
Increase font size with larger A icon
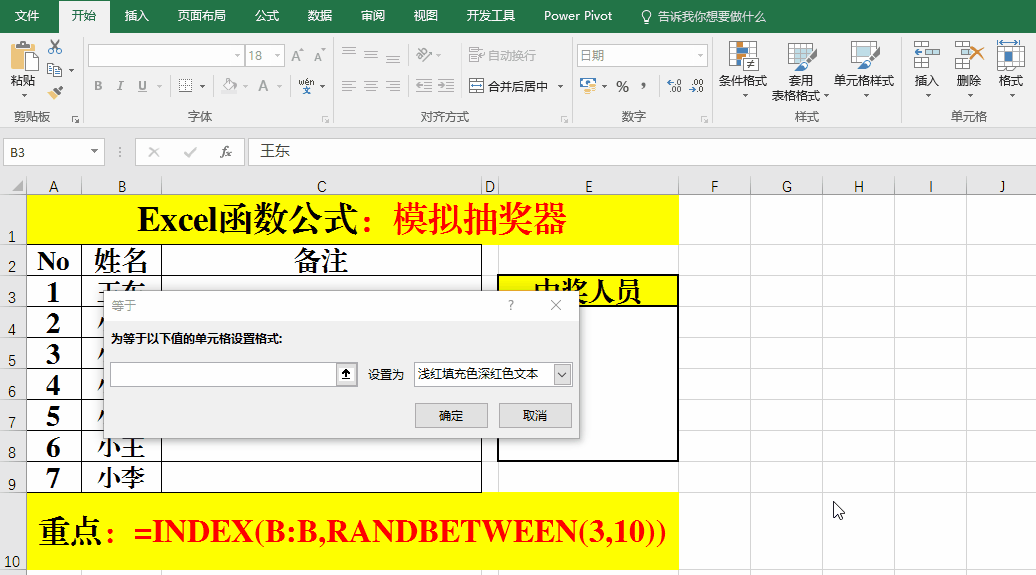pos(297,56)
